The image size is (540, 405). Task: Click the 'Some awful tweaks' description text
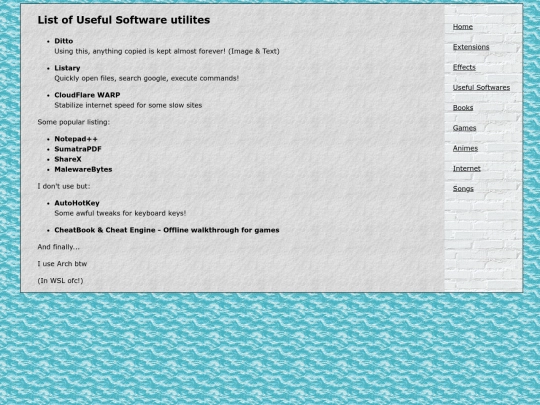click(120, 213)
